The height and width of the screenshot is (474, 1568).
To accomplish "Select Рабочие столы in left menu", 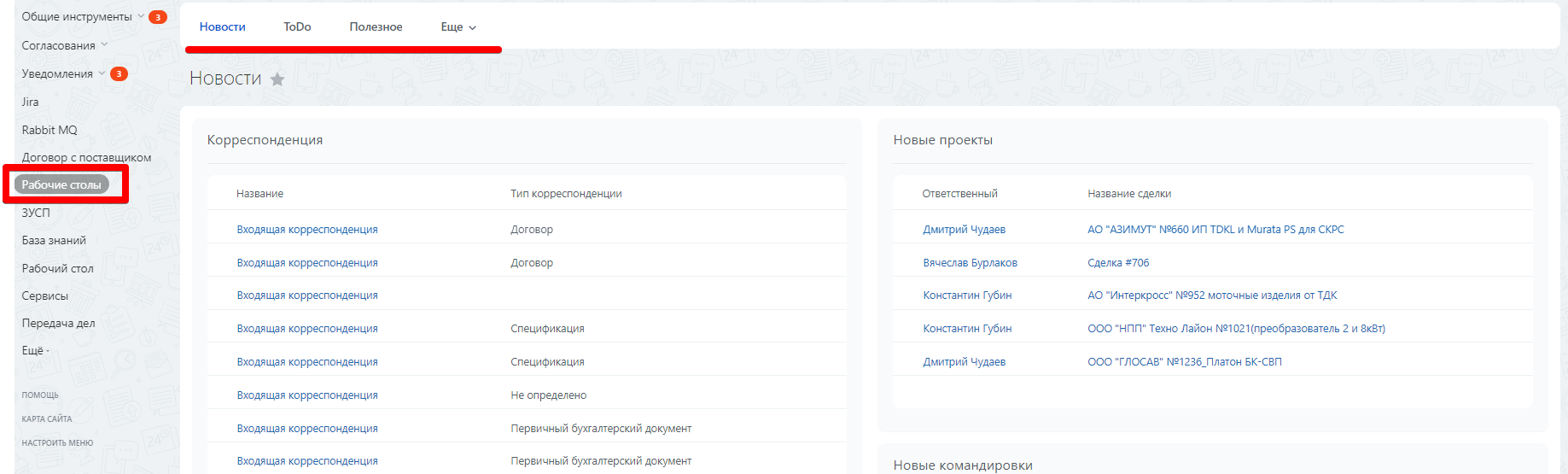I will click(61, 184).
